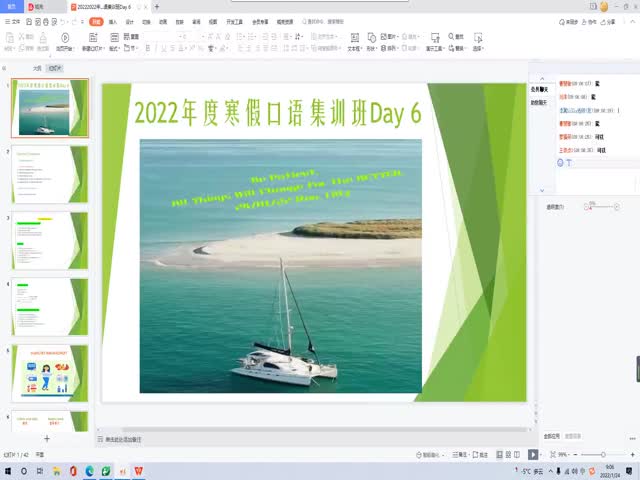Click the notes field below the slide
Viewport: 640px width, 480px height.
tap(300, 439)
